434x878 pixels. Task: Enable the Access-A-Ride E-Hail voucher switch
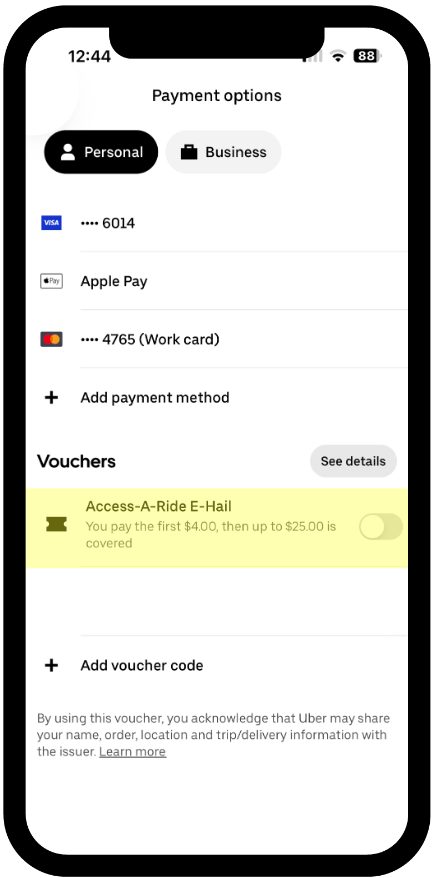(381, 527)
